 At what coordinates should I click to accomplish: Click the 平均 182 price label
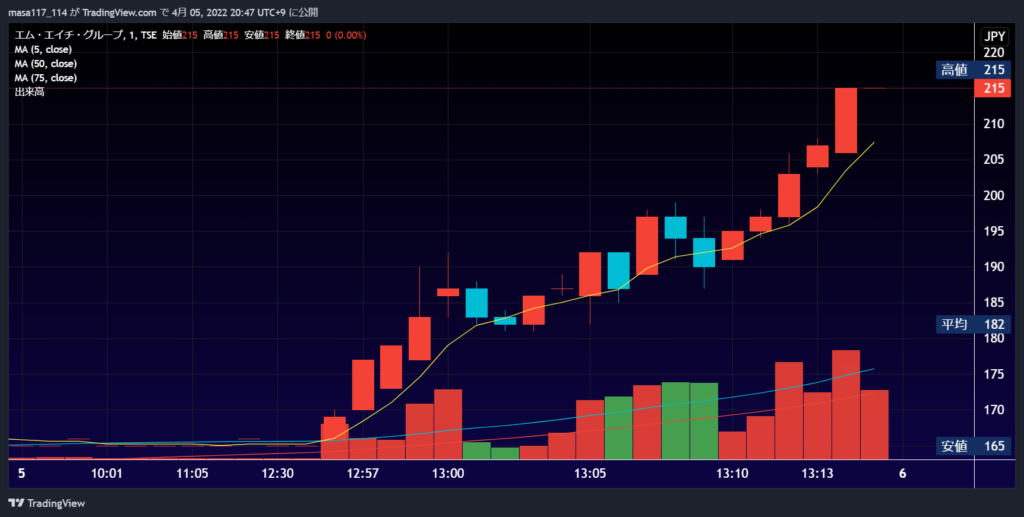click(x=973, y=324)
